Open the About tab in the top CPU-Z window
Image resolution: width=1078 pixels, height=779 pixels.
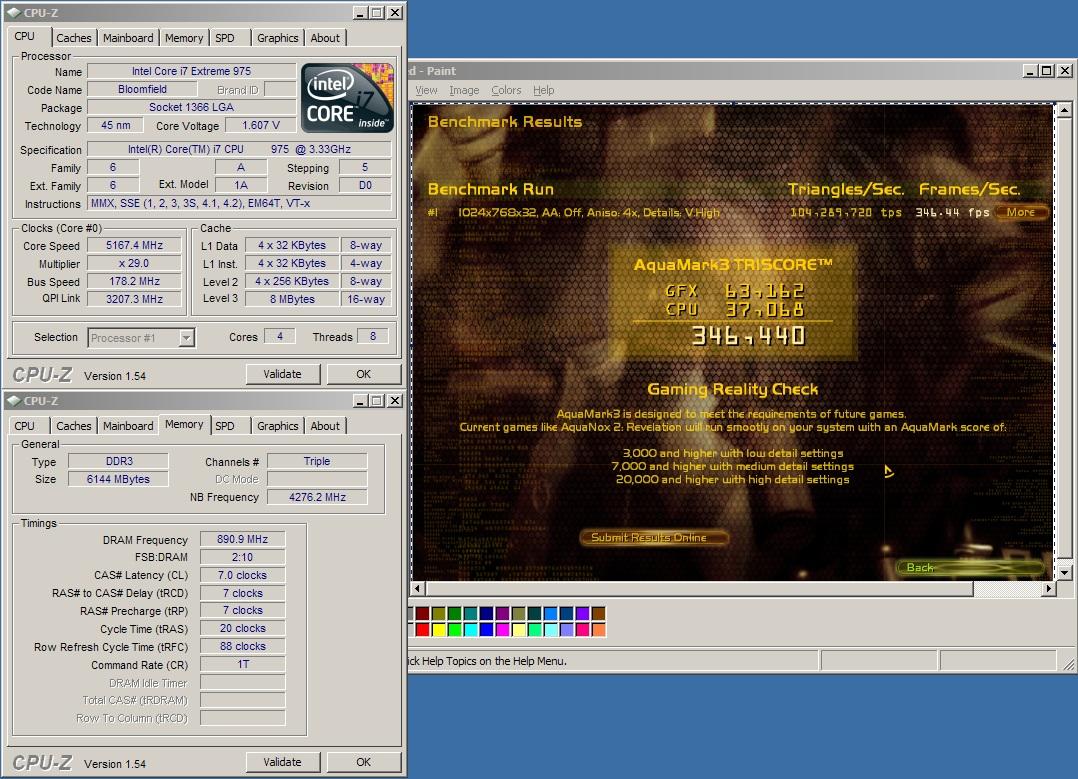[x=324, y=38]
